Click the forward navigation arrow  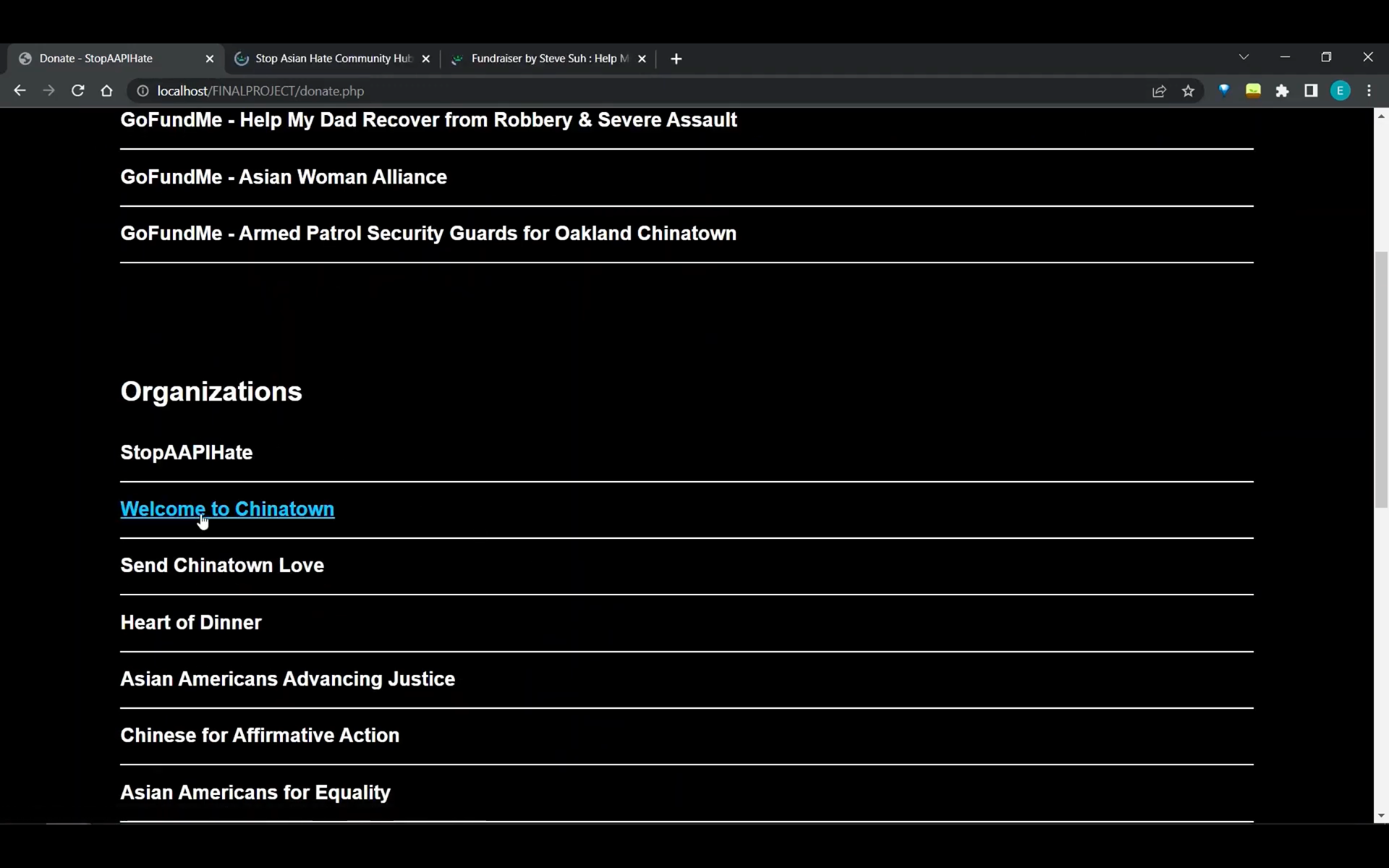tap(48, 90)
